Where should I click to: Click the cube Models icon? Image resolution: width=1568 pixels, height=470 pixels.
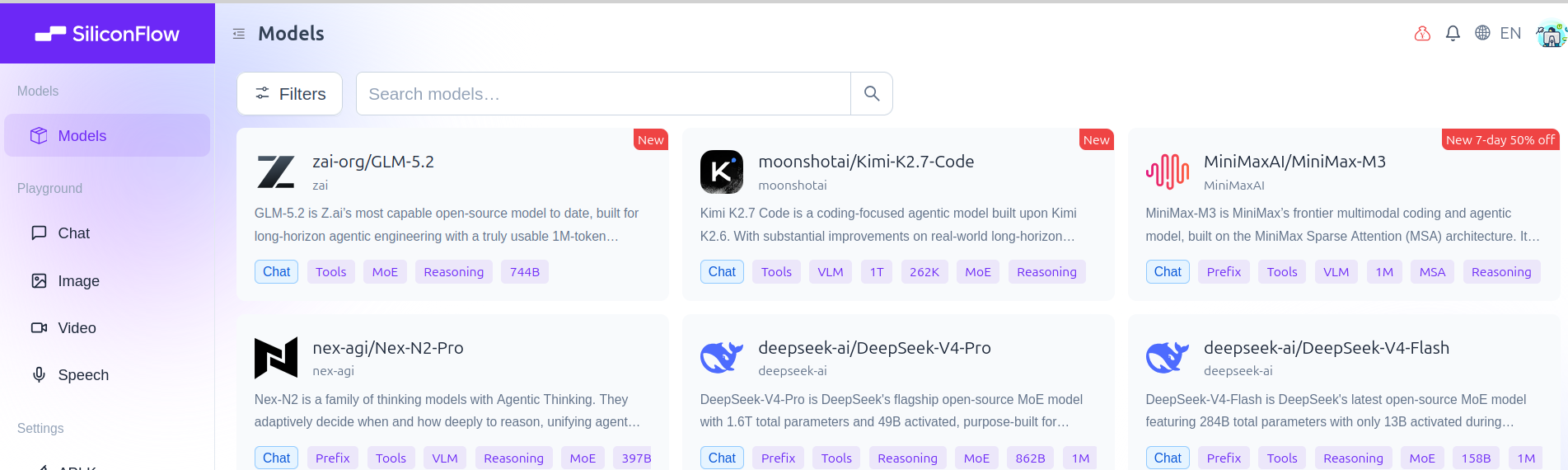tap(39, 135)
